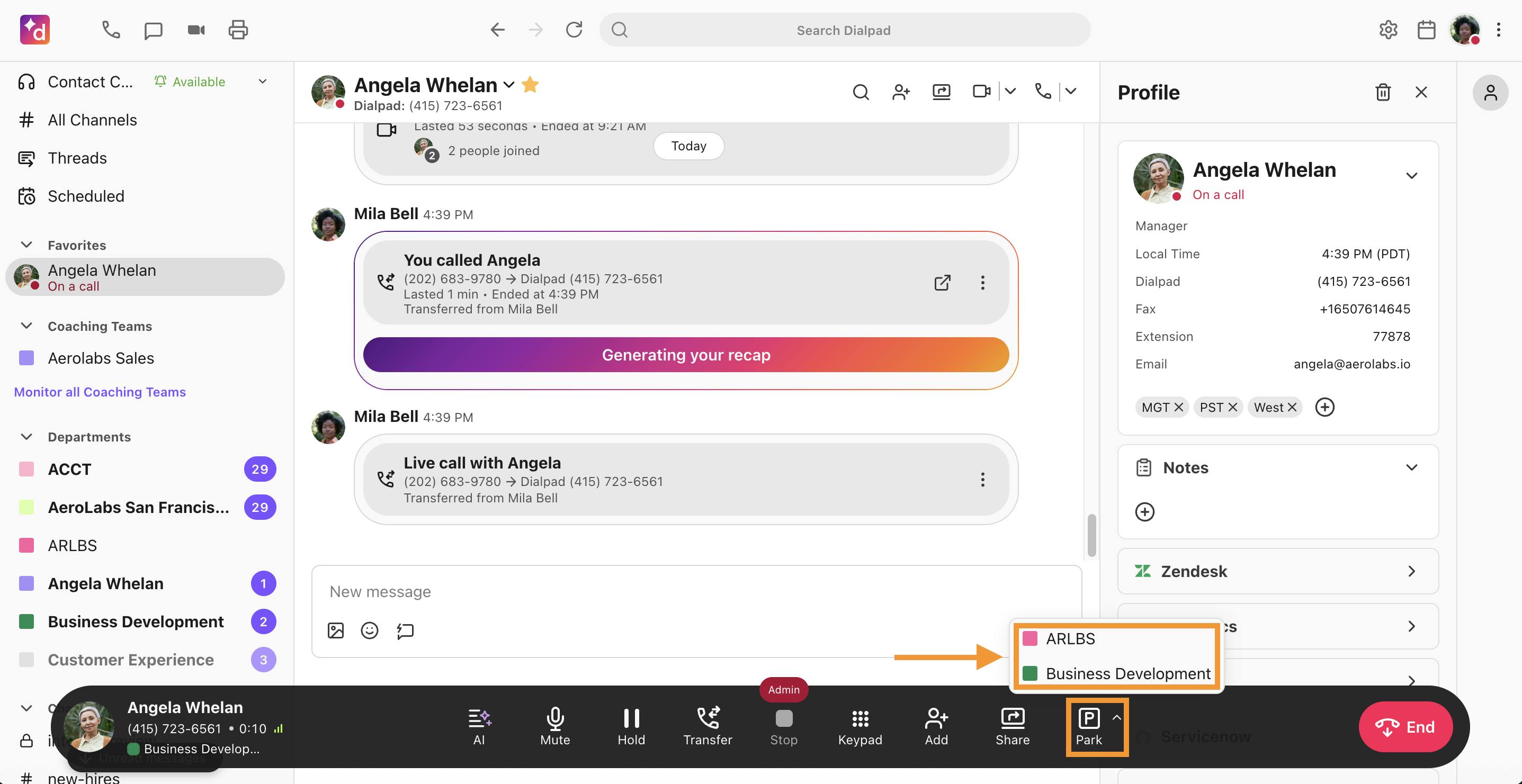Share screen from conversation header
1522x784 pixels.
tap(941, 92)
